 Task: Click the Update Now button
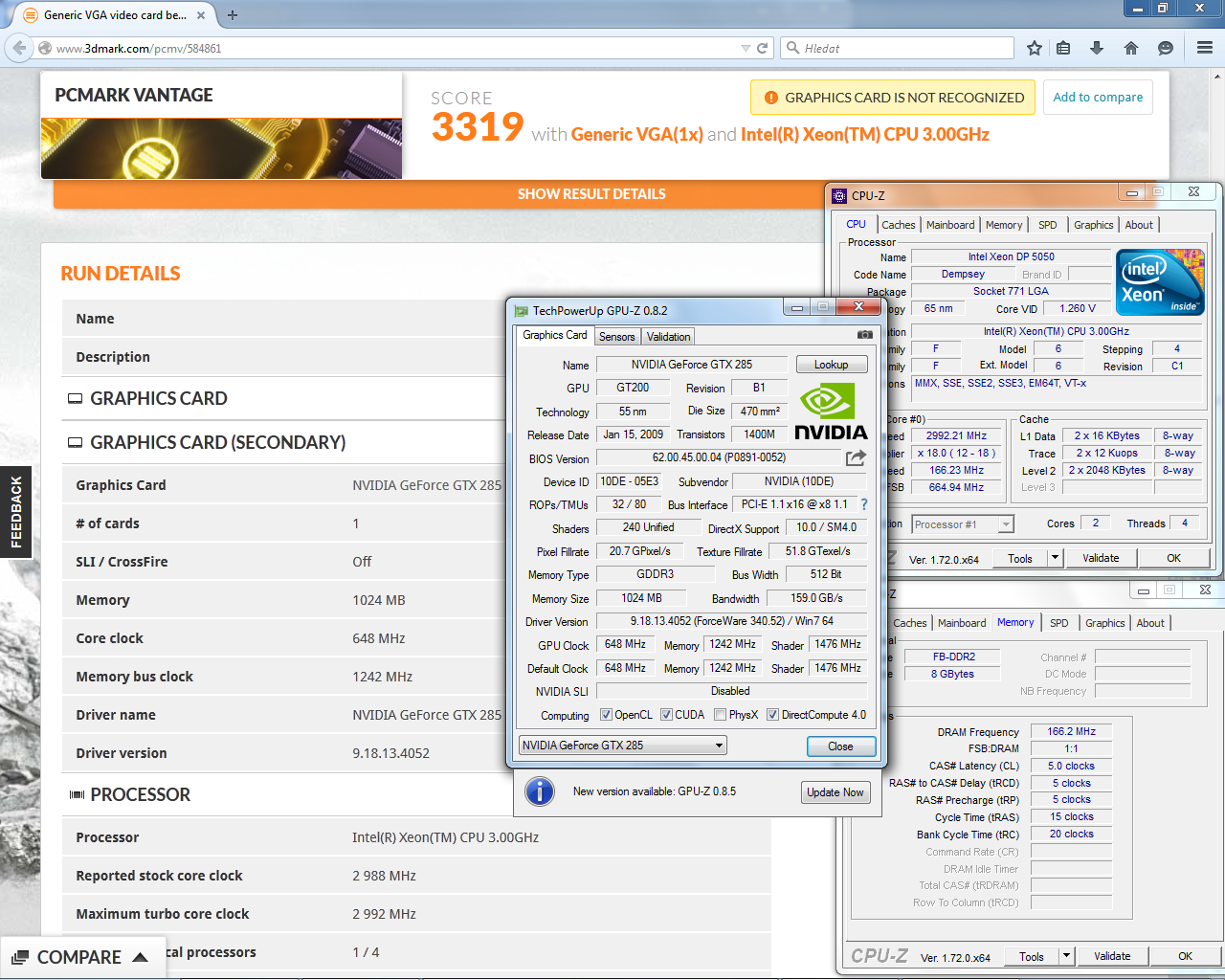tap(835, 792)
